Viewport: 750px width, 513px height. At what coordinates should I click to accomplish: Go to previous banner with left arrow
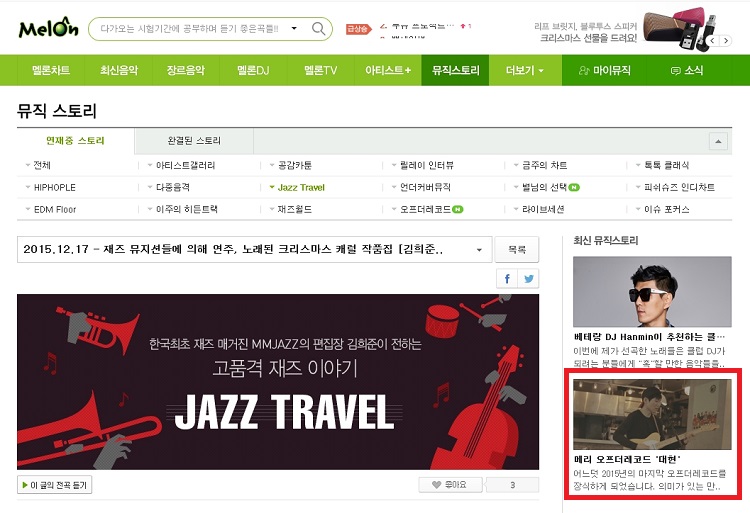pyautogui.click(x=712, y=41)
